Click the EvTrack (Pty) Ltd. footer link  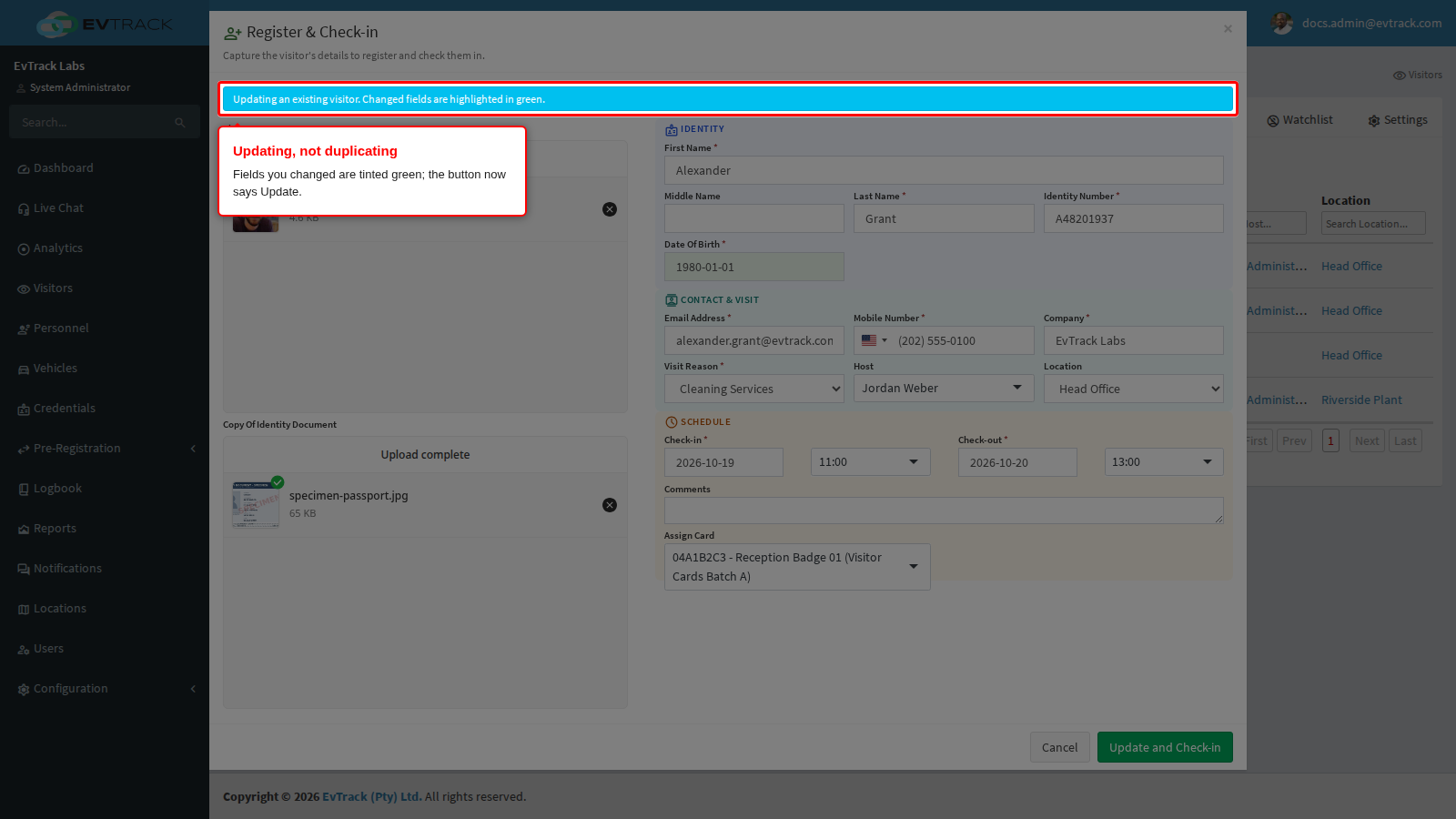[371, 797]
